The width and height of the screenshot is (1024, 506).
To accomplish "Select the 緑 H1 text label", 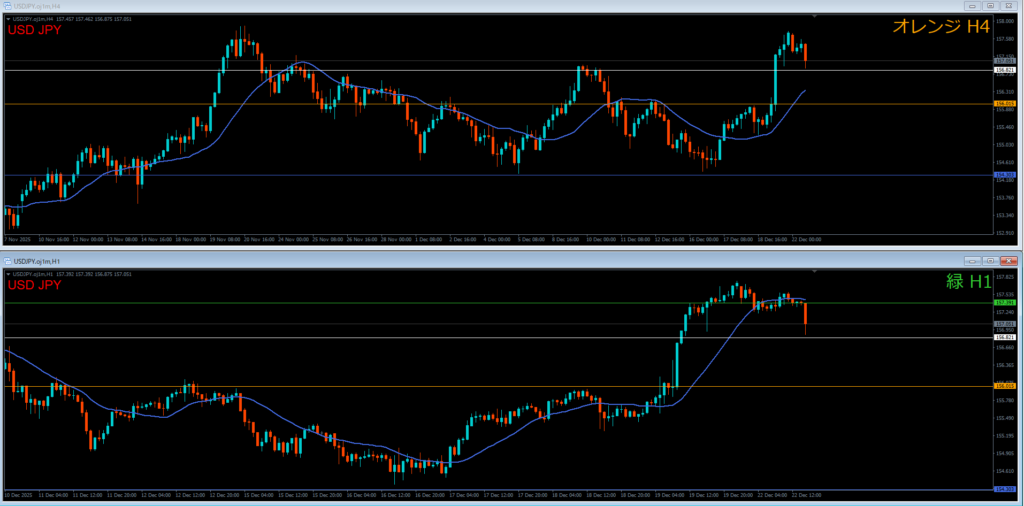I will [968, 282].
